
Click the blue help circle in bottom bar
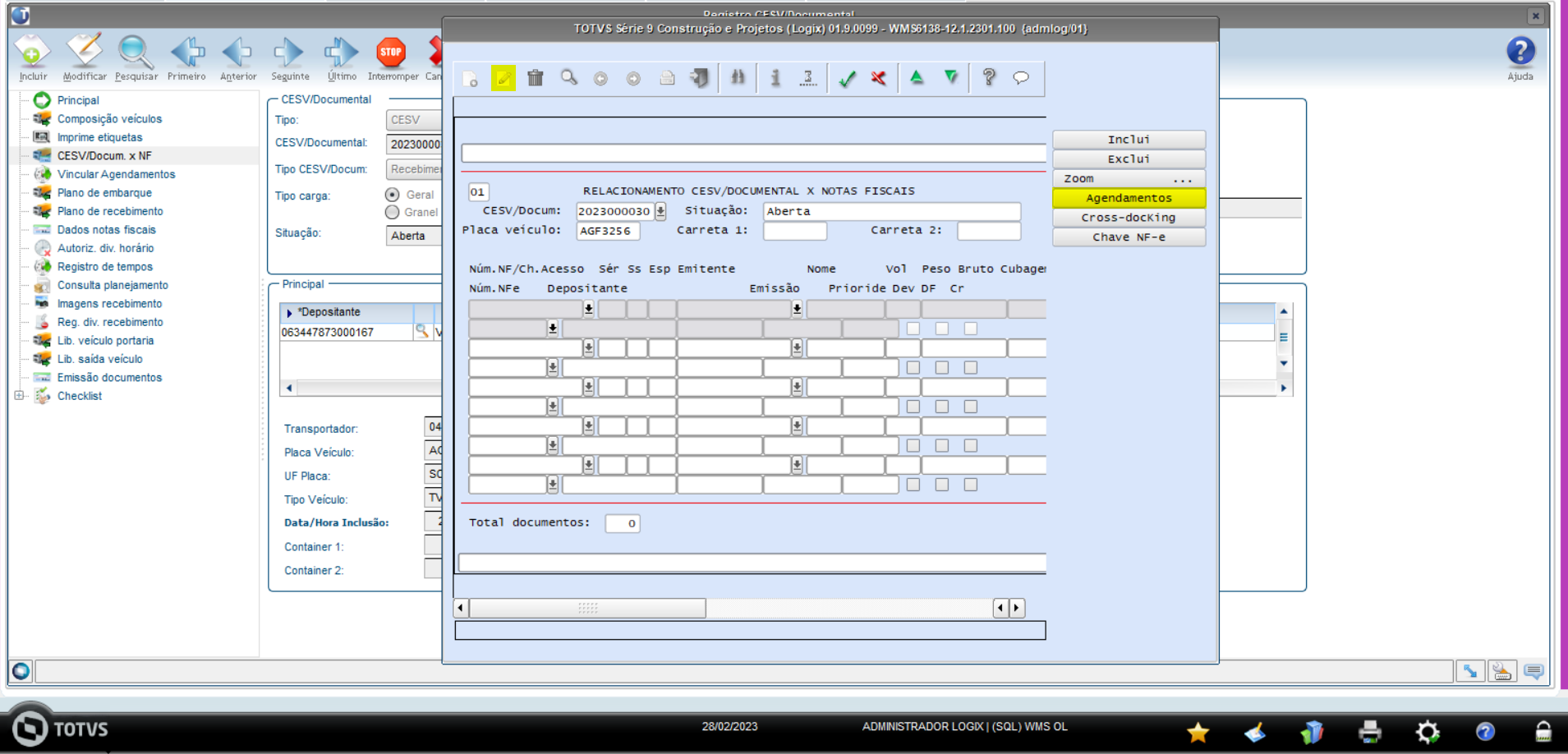[x=1485, y=731]
